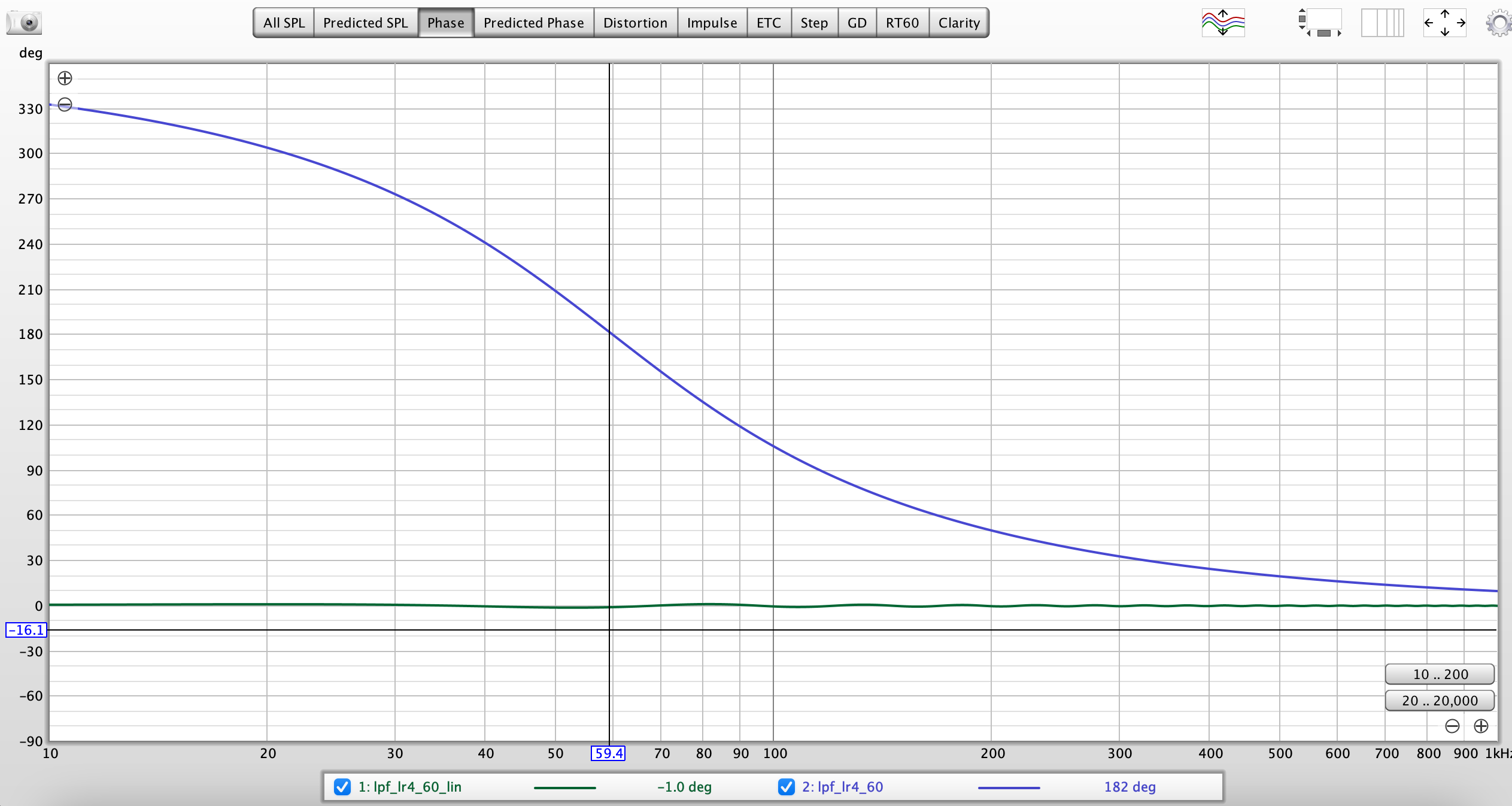Zoom in horizontal axis plus icon
Screen dimensions: 1512x806
(1481, 726)
